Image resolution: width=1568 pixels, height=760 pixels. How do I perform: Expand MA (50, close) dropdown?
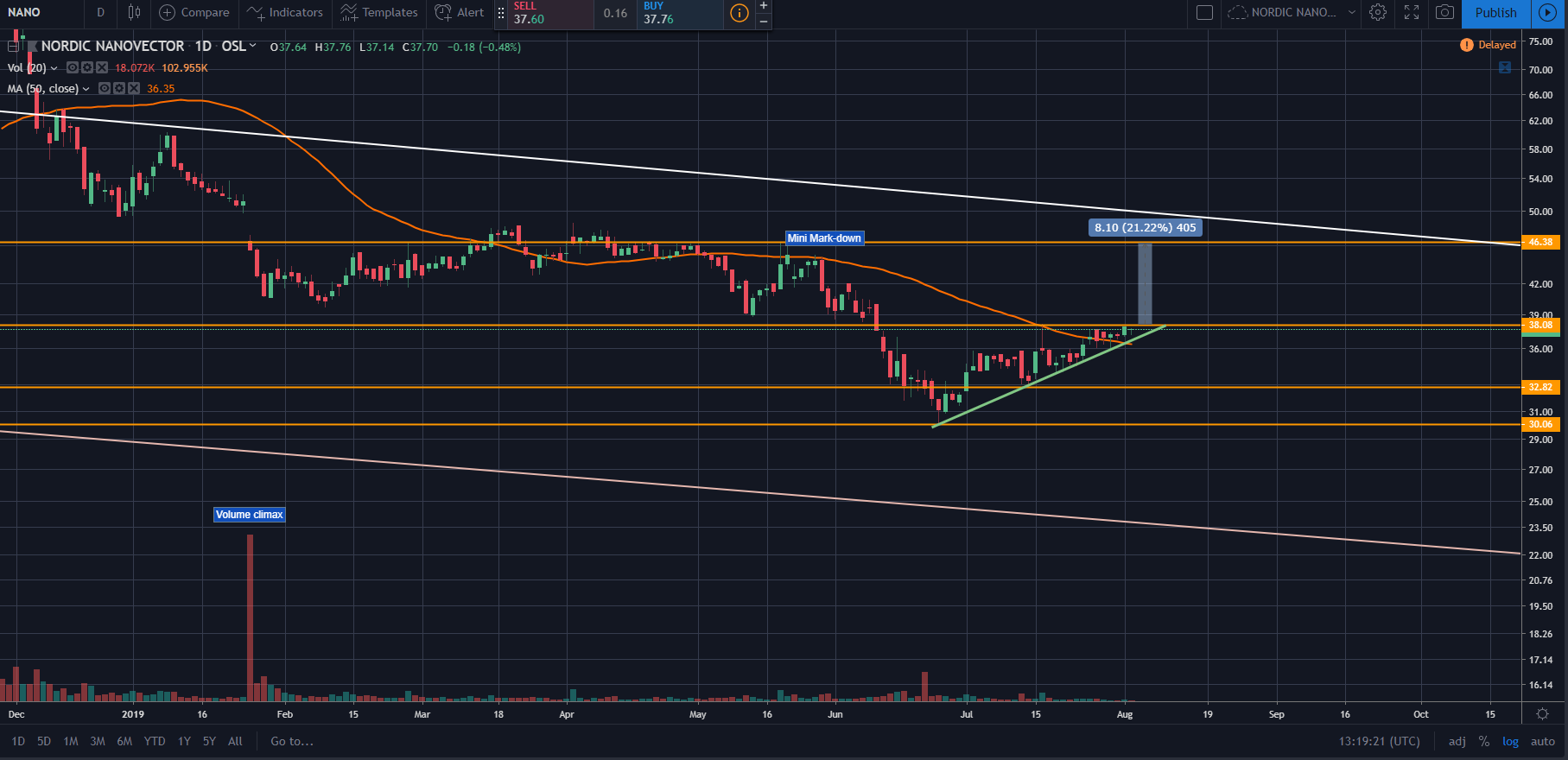pyautogui.click(x=86, y=89)
